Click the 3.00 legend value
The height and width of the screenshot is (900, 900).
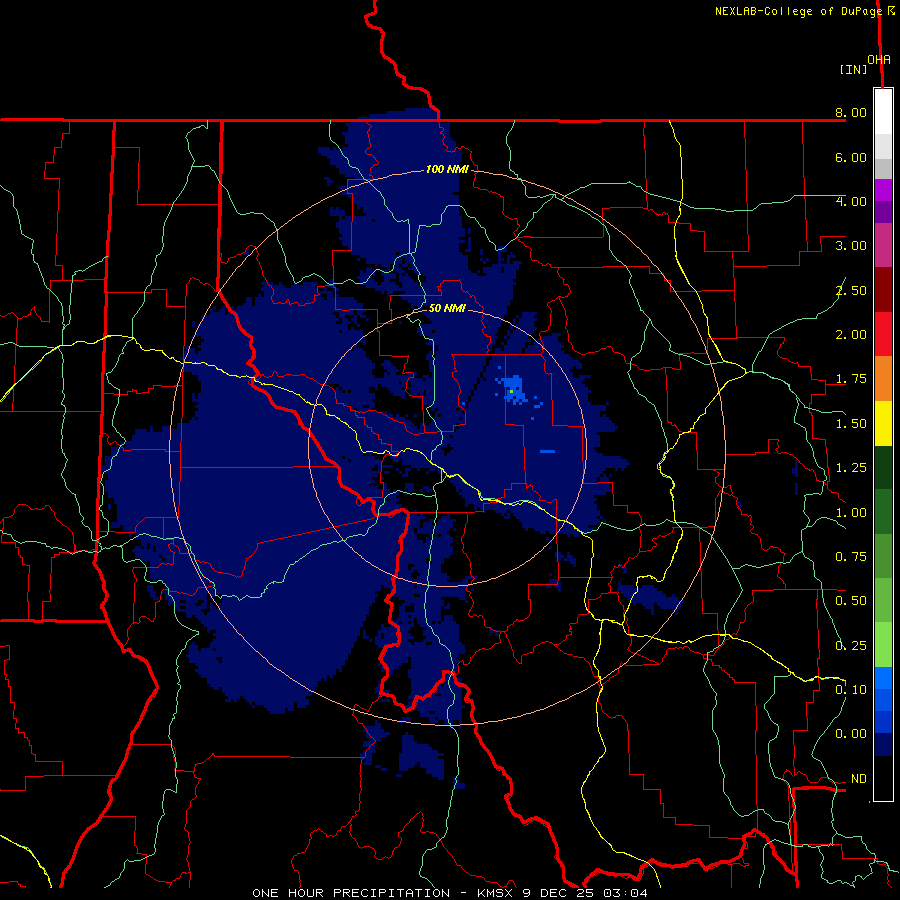851,246
